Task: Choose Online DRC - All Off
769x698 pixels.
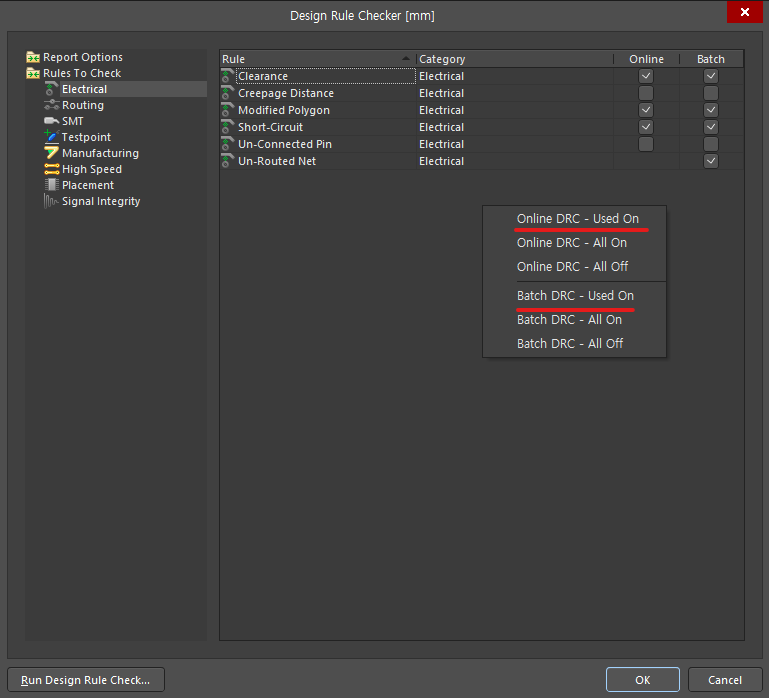Action: tap(574, 266)
